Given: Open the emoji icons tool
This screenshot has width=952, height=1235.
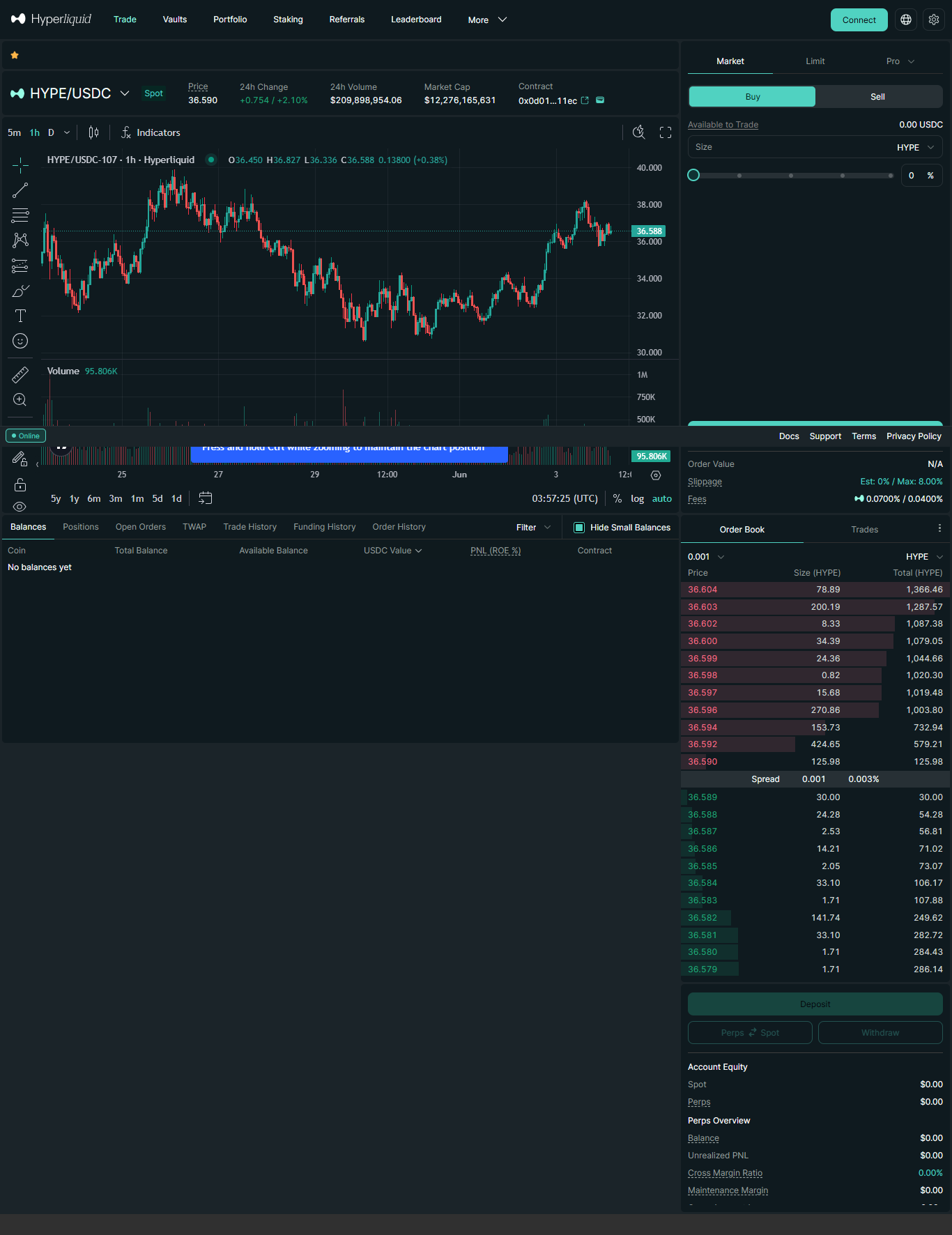Looking at the screenshot, I should [20, 341].
